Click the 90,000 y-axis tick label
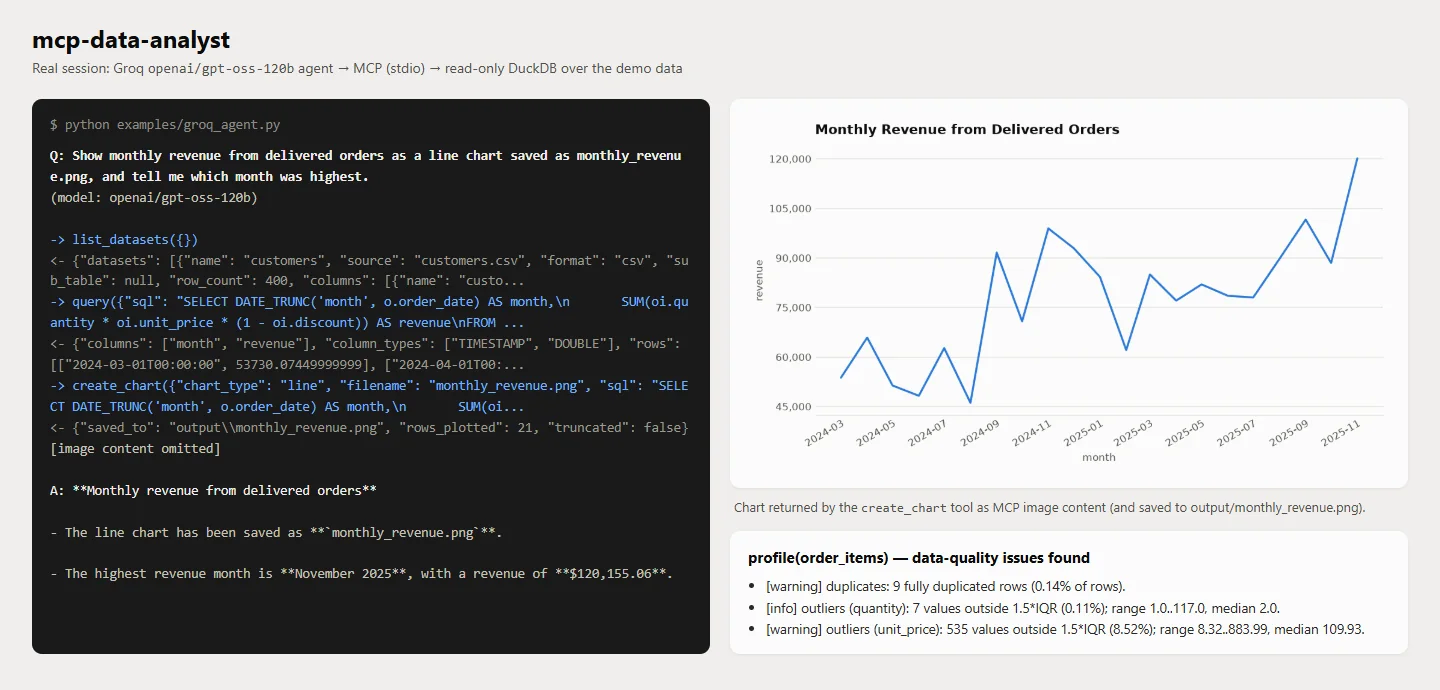Viewport: 1440px width, 690px height. [793, 258]
